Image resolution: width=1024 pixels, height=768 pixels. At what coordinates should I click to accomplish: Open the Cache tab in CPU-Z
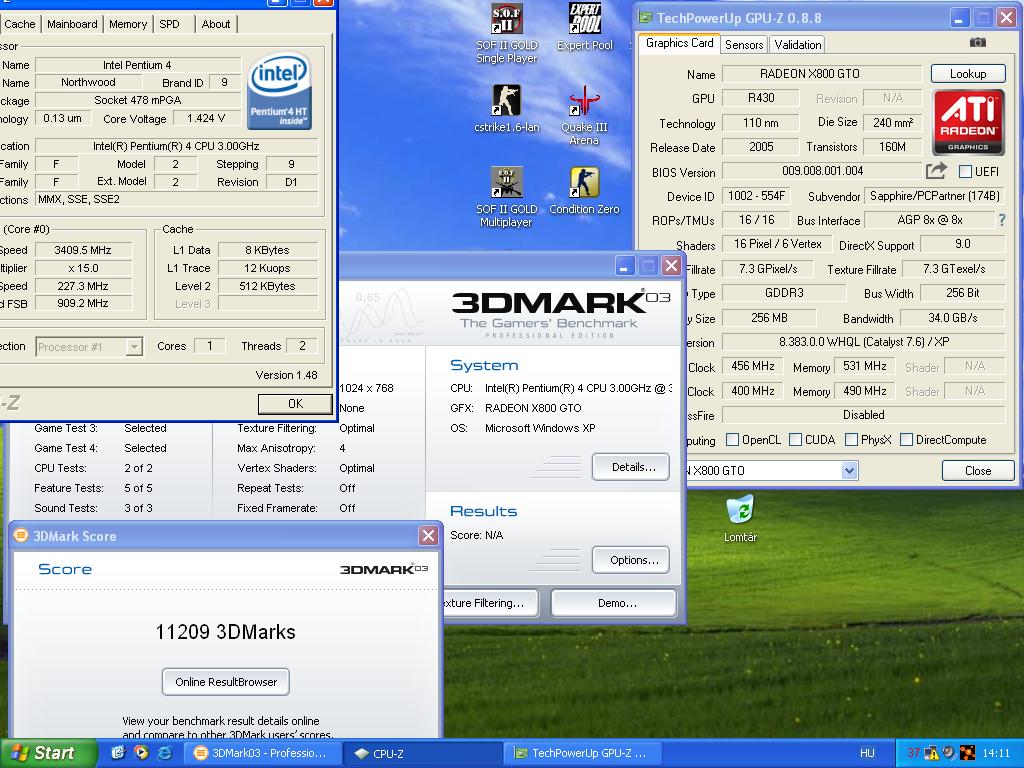20,24
